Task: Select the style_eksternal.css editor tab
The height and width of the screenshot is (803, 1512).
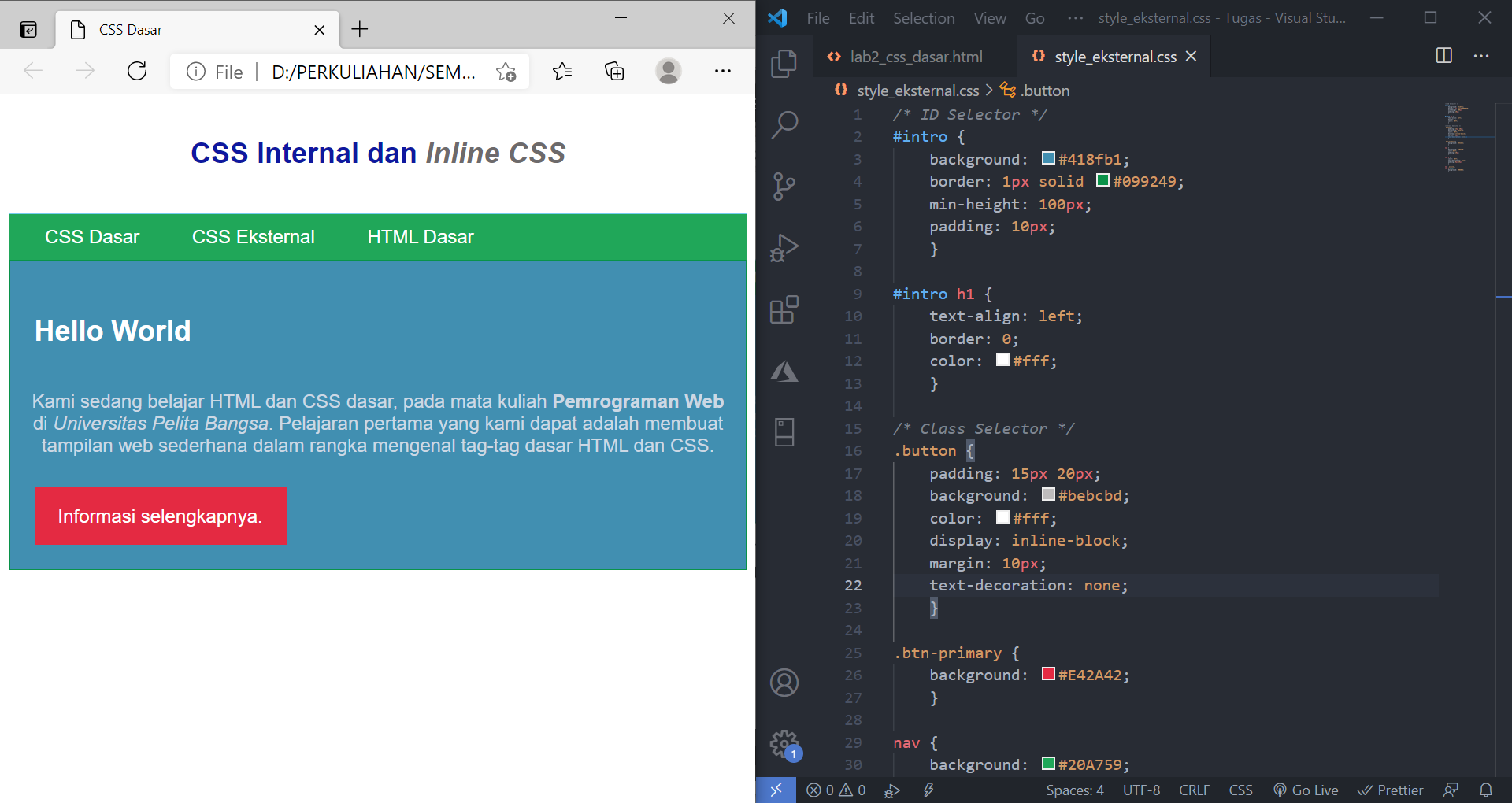Action: [1115, 57]
